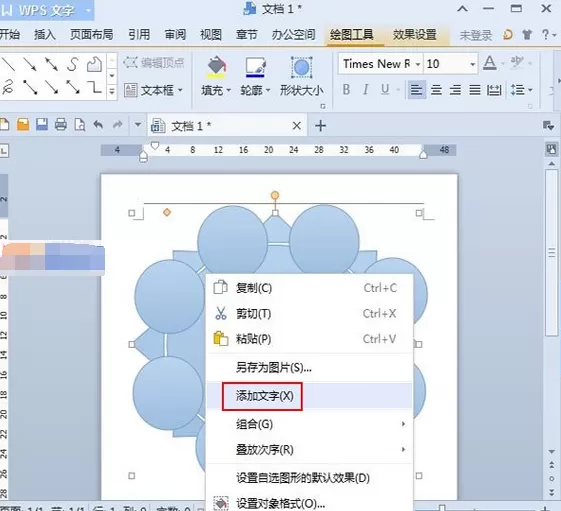Open the 叠放次序(R) submenu
This screenshot has height=511, width=561.
point(310,449)
